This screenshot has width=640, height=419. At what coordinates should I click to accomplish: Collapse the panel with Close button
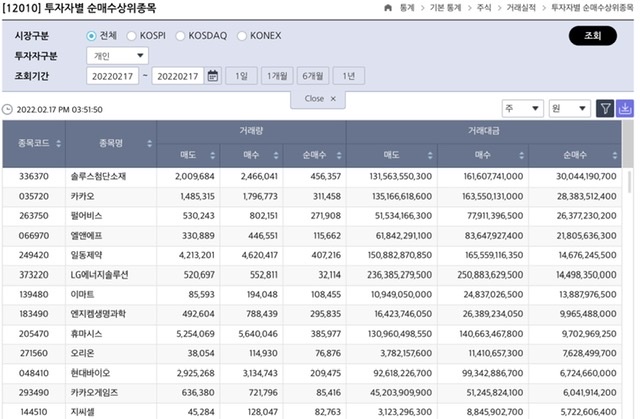tap(320, 98)
